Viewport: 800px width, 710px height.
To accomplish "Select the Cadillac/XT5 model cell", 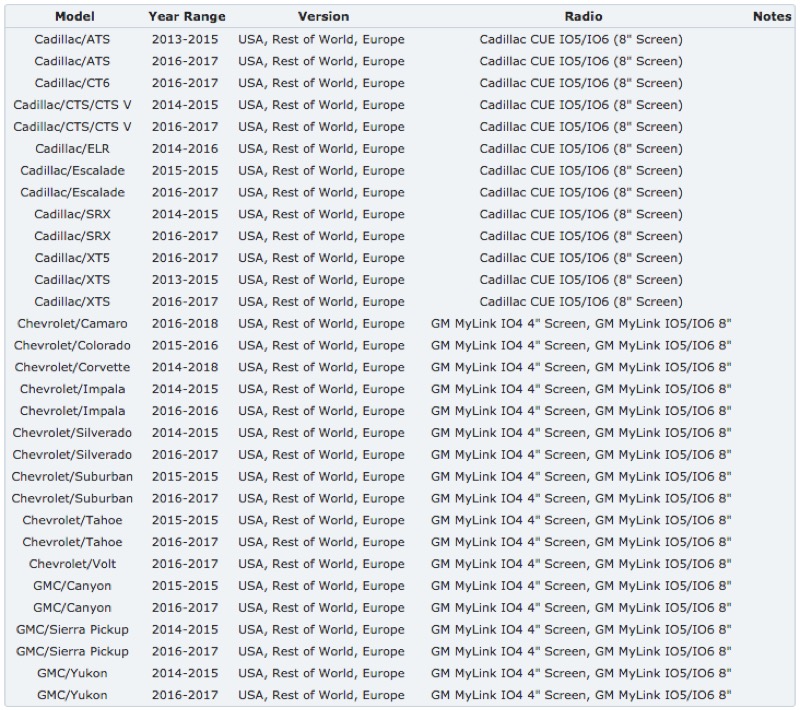I will [x=72, y=258].
